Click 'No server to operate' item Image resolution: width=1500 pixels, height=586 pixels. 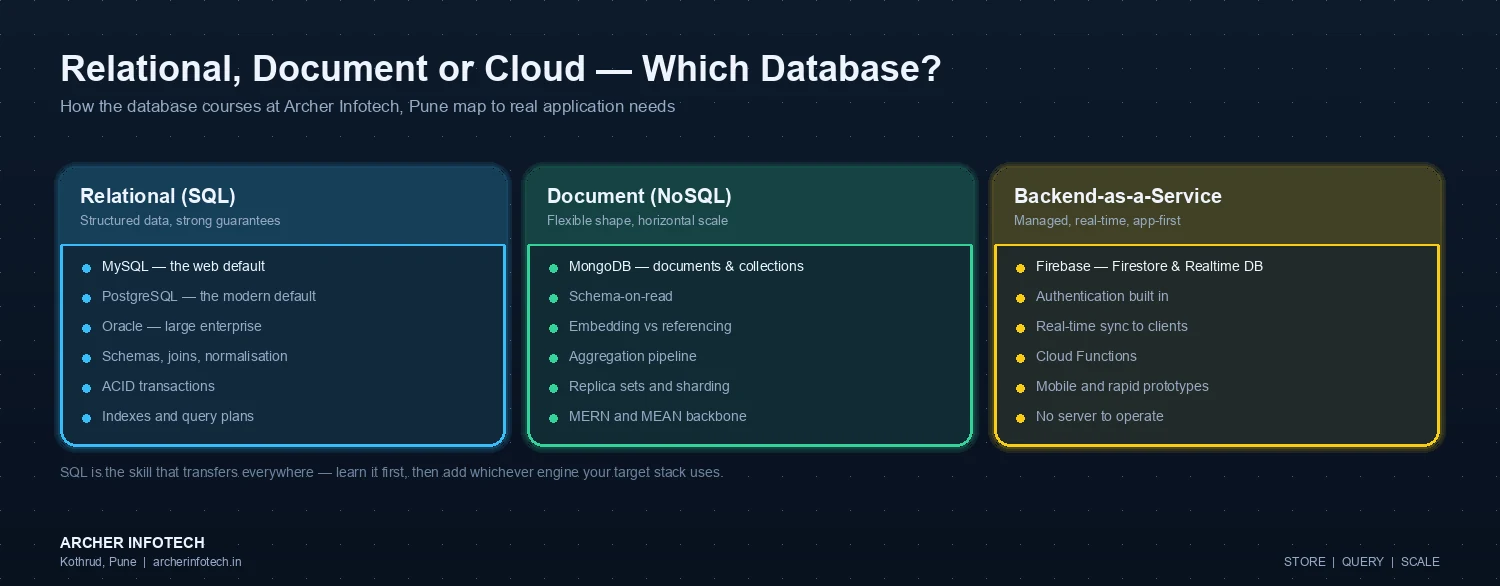(x=1100, y=417)
